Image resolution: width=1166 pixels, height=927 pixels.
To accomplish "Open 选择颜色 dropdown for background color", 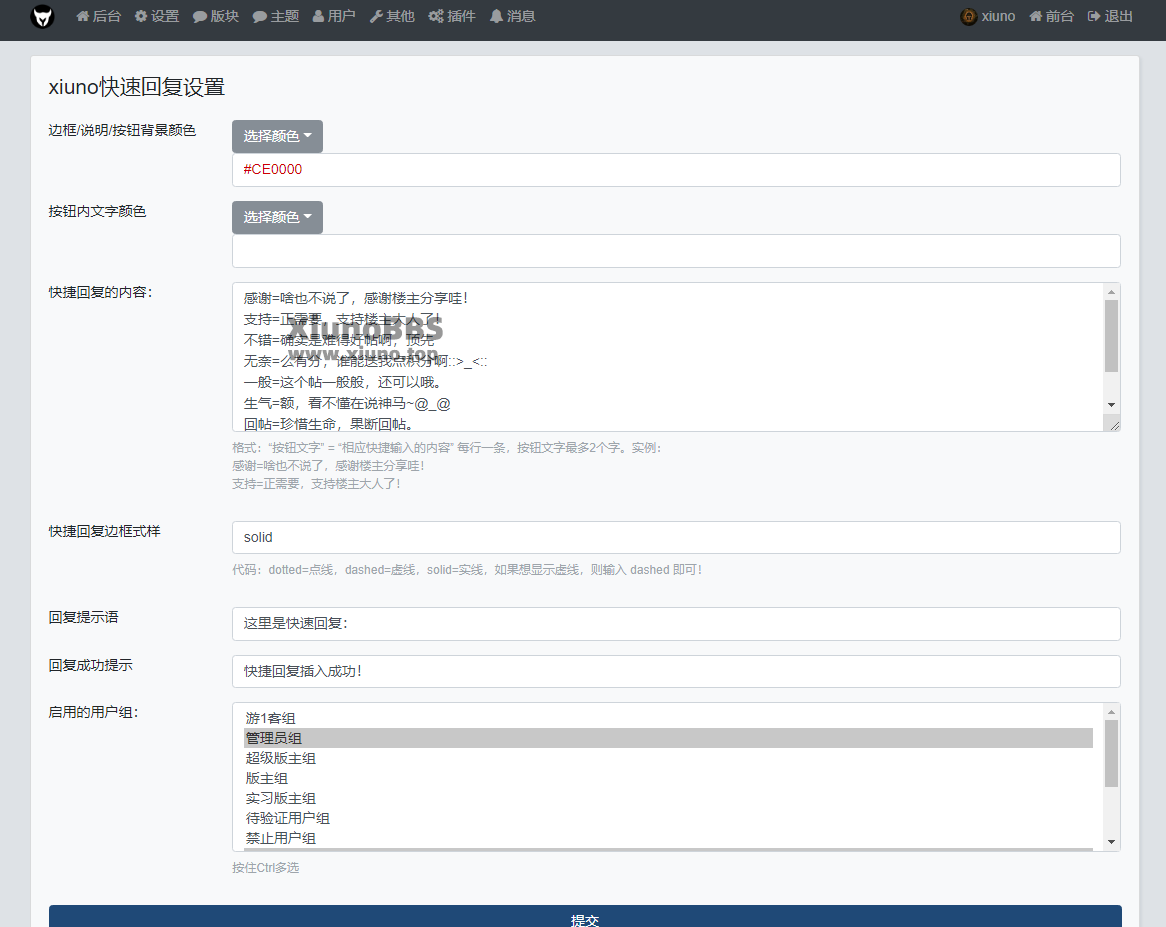I will (x=277, y=136).
